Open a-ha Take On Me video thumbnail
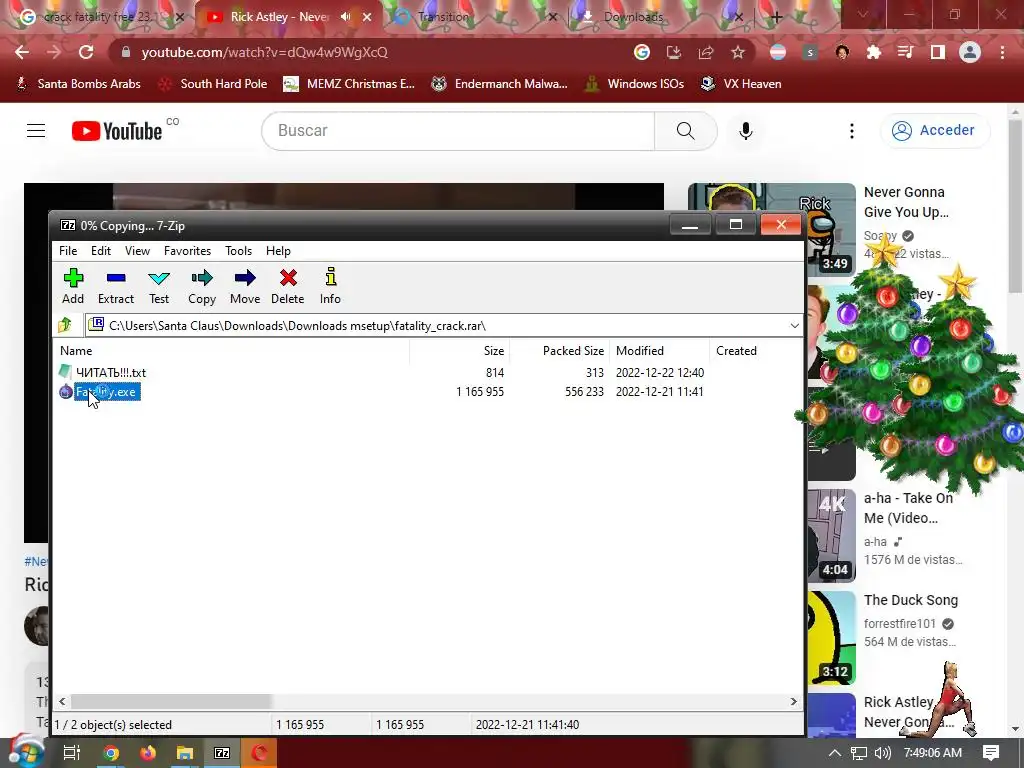This screenshot has height=768, width=1024. (831, 536)
